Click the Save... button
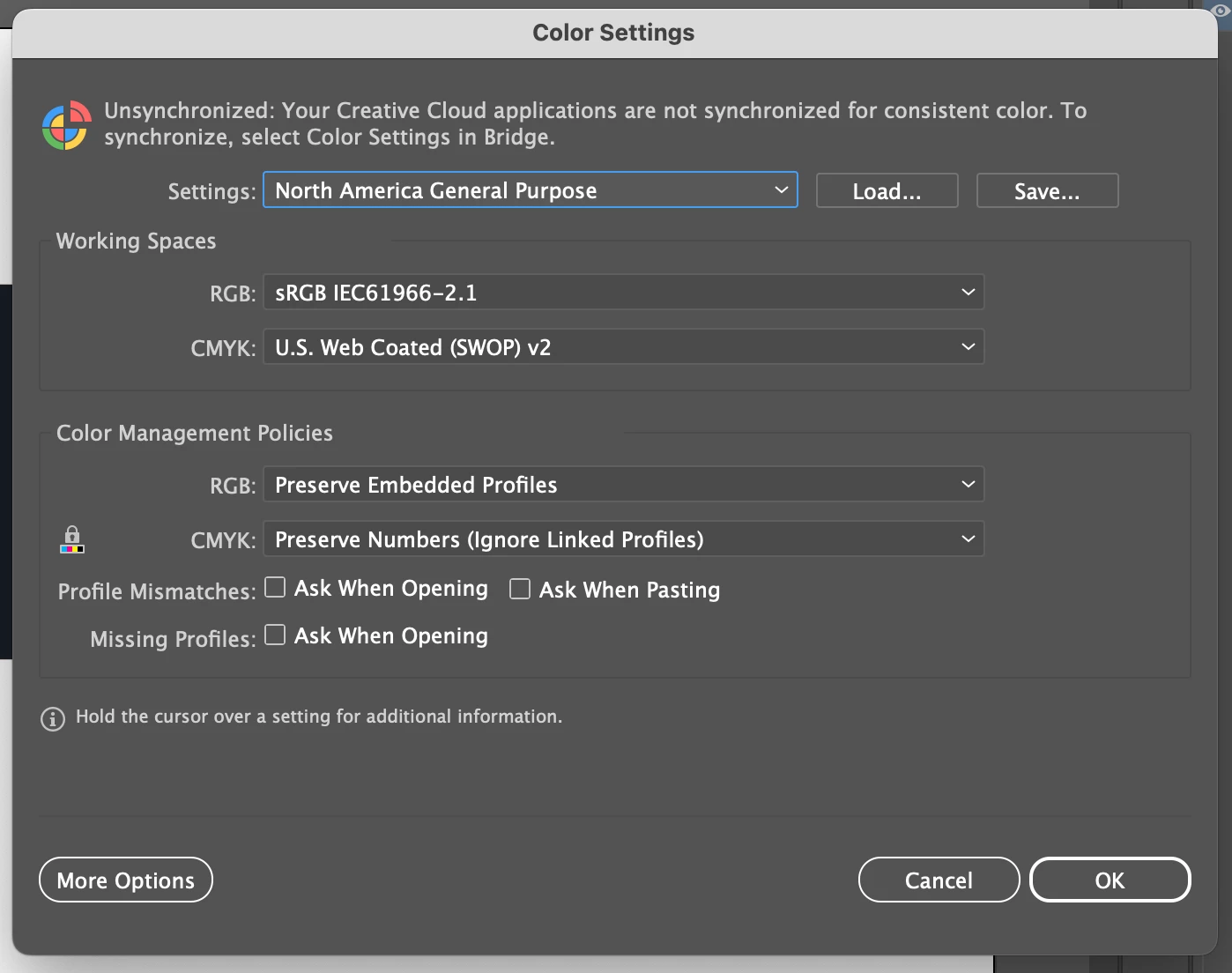Screen dimensions: 1232x973 pos(1048,191)
